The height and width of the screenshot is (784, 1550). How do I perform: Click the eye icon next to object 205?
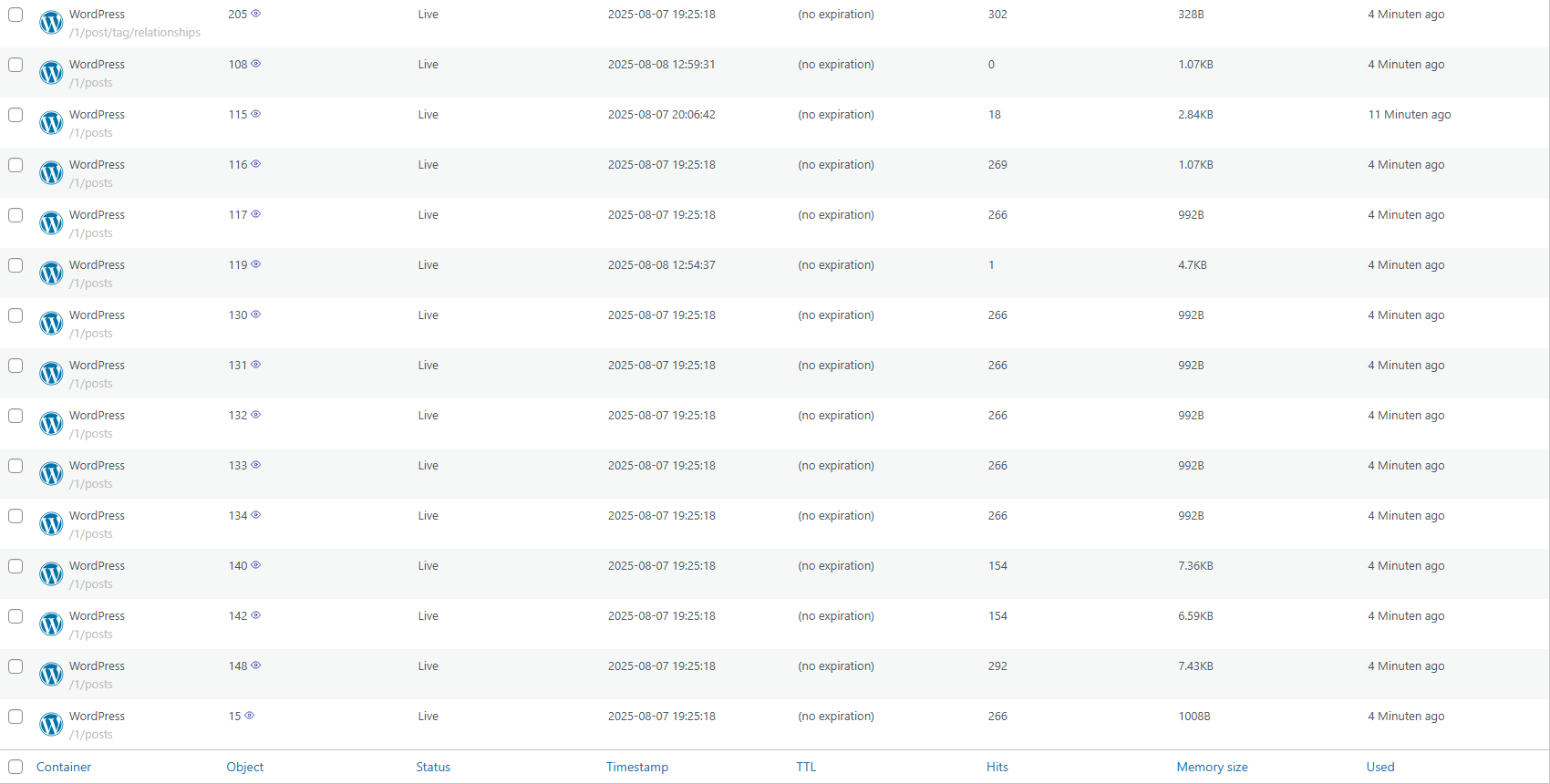[x=256, y=14]
